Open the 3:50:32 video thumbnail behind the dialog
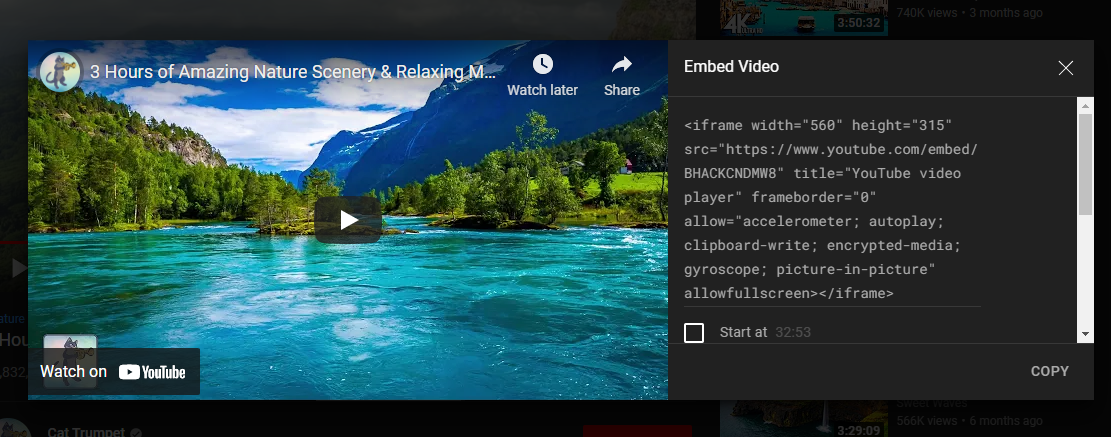The image size is (1111, 437). [803, 18]
